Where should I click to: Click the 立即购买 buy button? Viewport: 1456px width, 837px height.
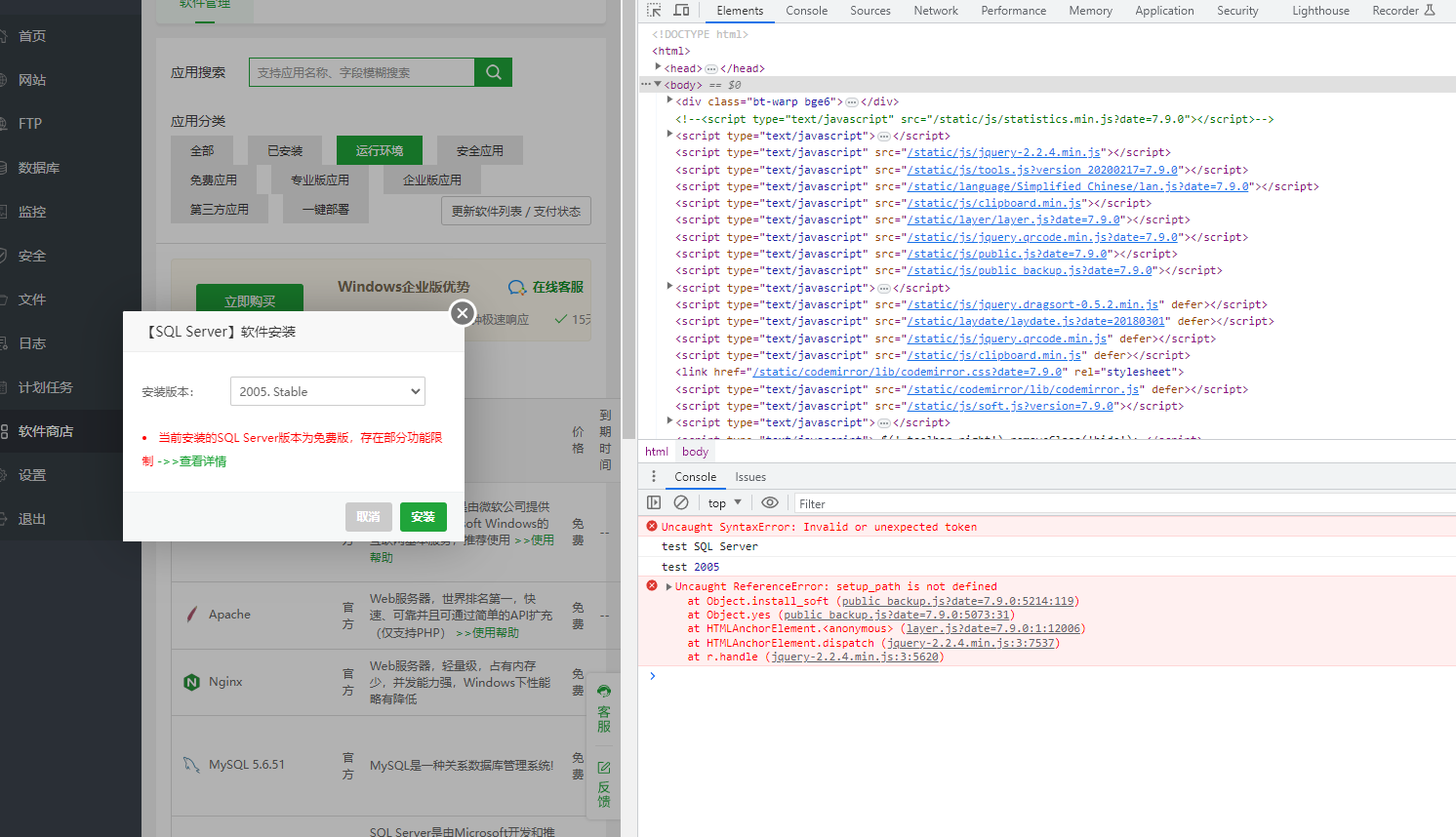[250, 300]
